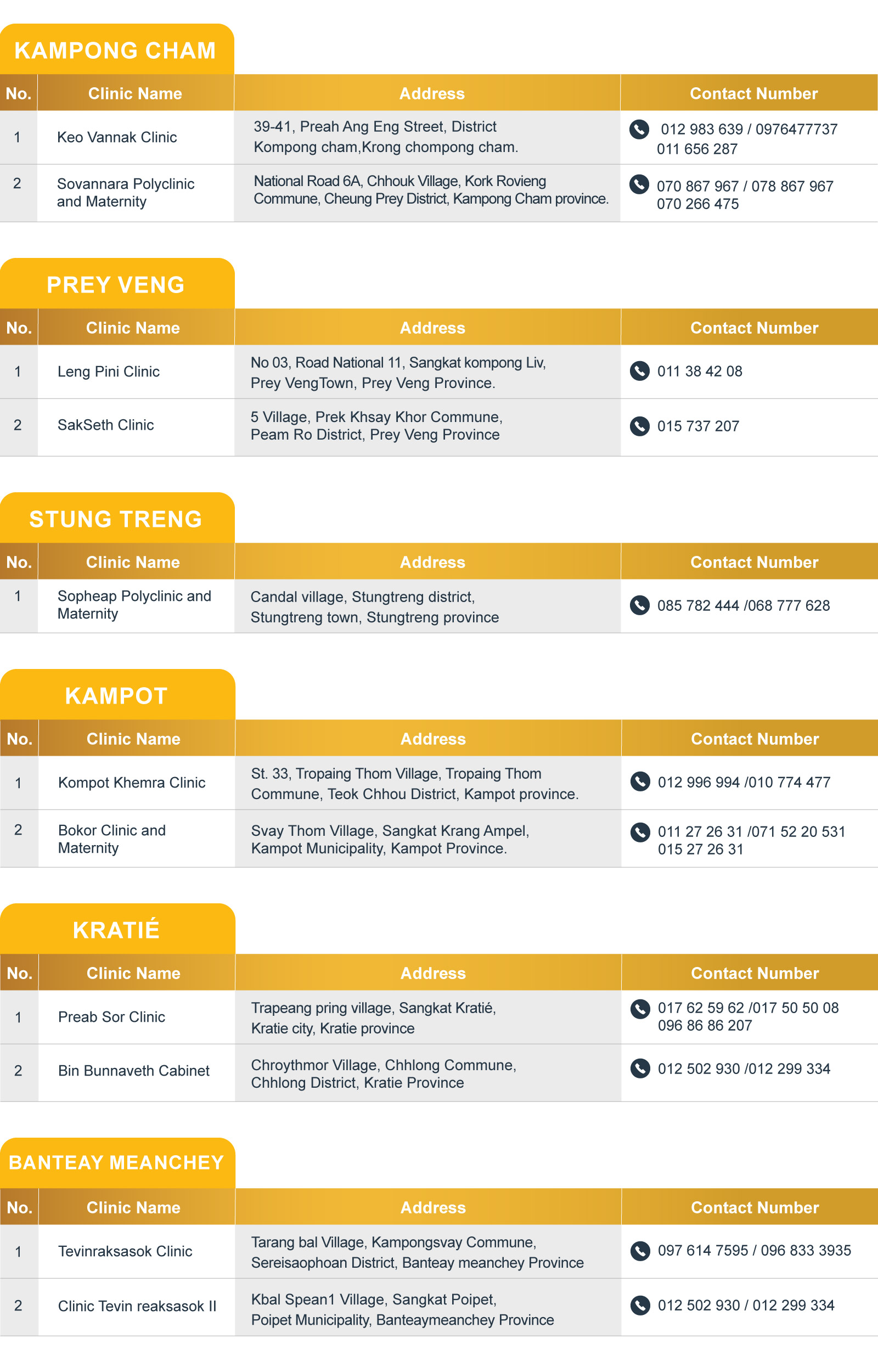Click phone icon for Clinic Tevin reaksasok II
The width and height of the screenshot is (878, 1372).
[x=640, y=1304]
